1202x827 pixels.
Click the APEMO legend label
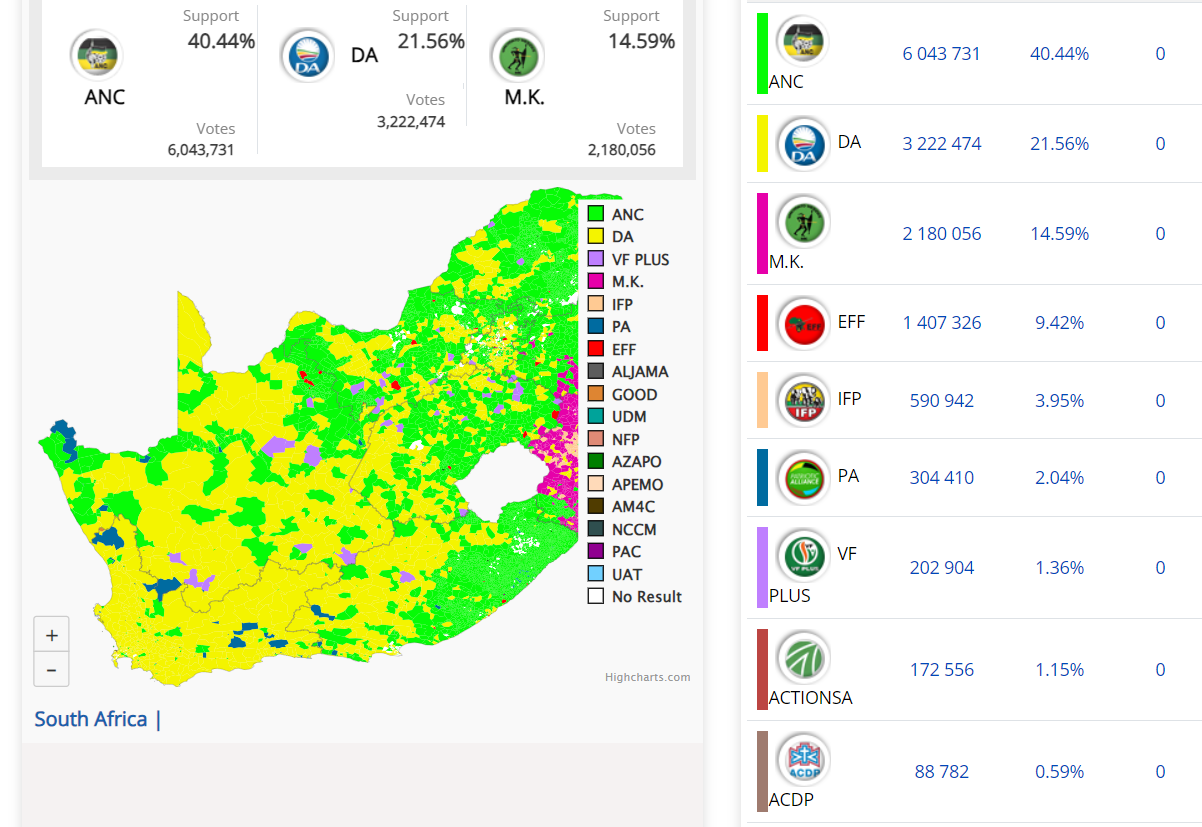click(638, 484)
